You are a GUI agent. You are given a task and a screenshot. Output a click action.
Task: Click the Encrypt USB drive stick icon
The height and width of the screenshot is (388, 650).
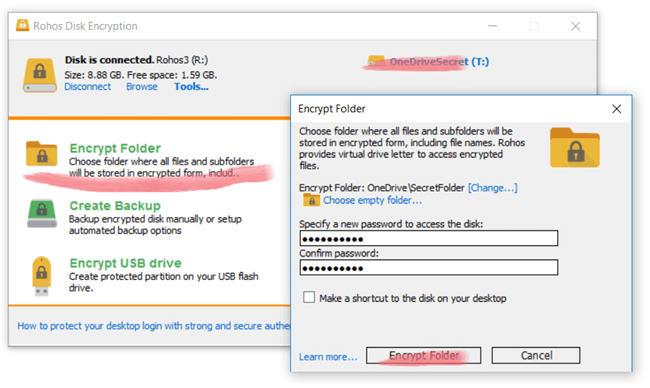[41, 276]
